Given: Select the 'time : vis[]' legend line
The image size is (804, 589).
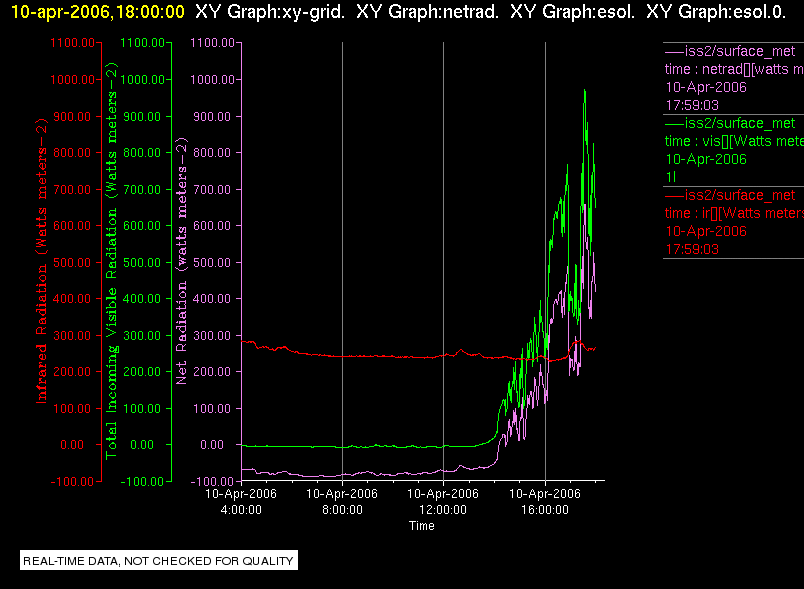Looking at the screenshot, I should pyautogui.click(x=734, y=141).
